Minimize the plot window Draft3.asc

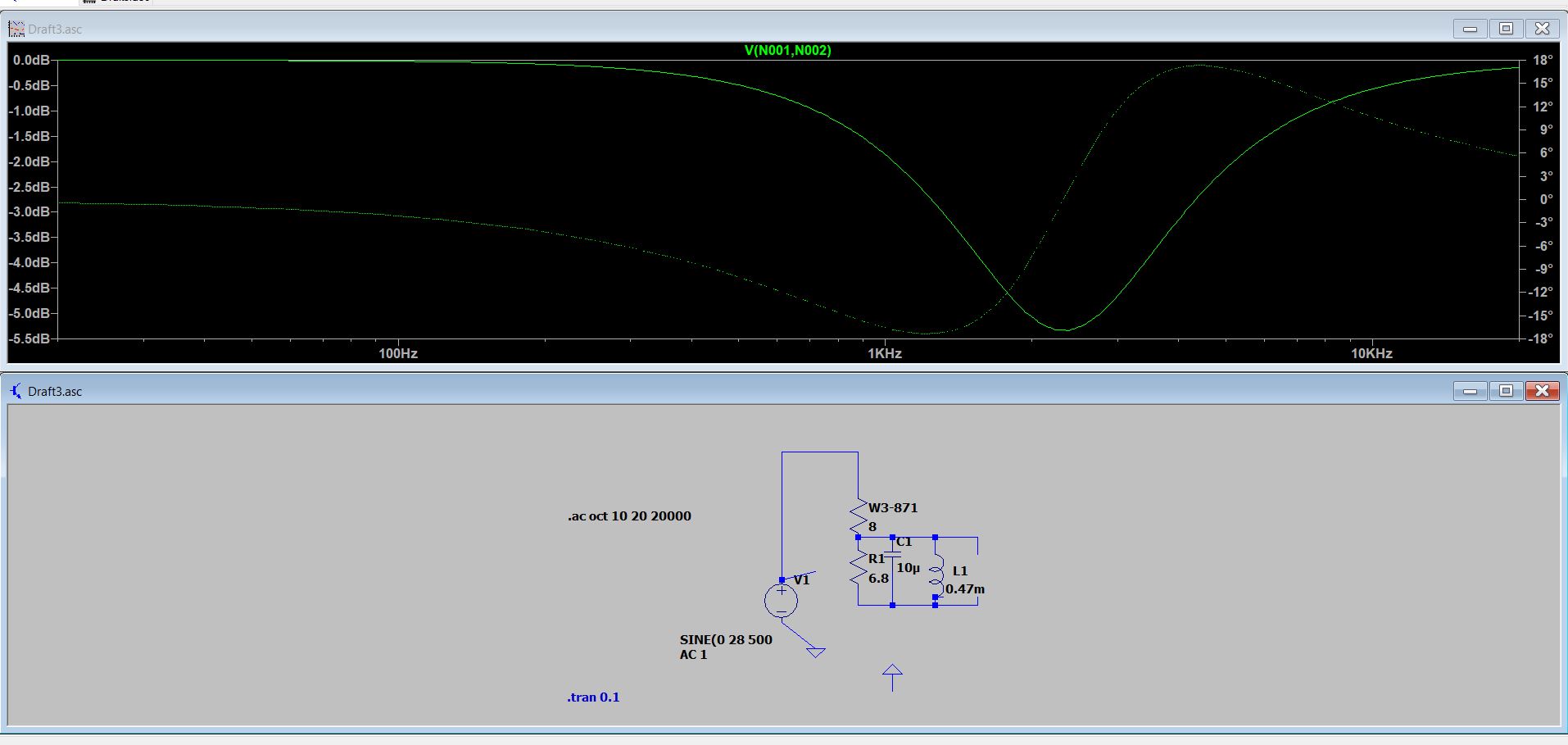(x=1471, y=29)
